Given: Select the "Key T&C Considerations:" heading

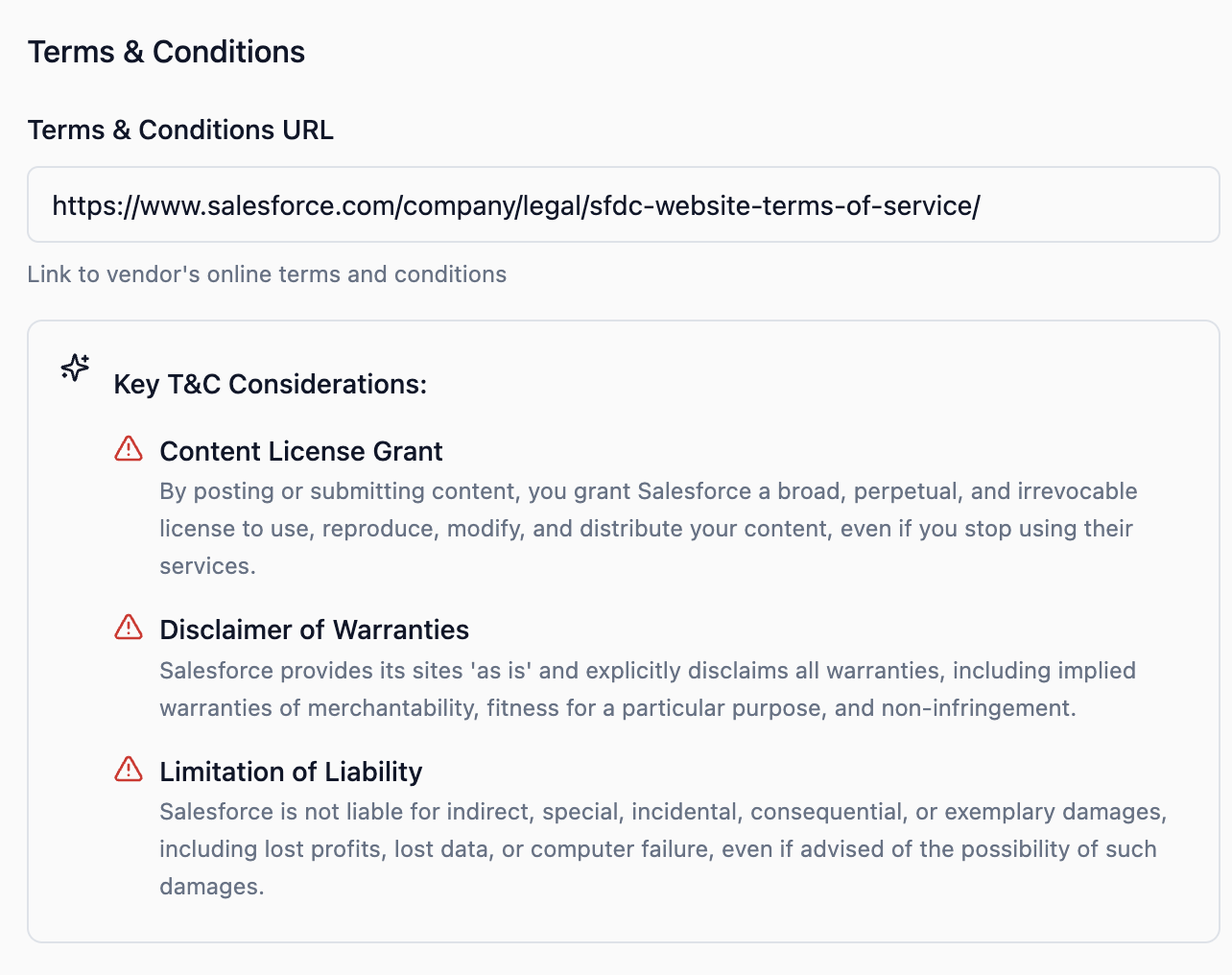Looking at the screenshot, I should point(270,384).
